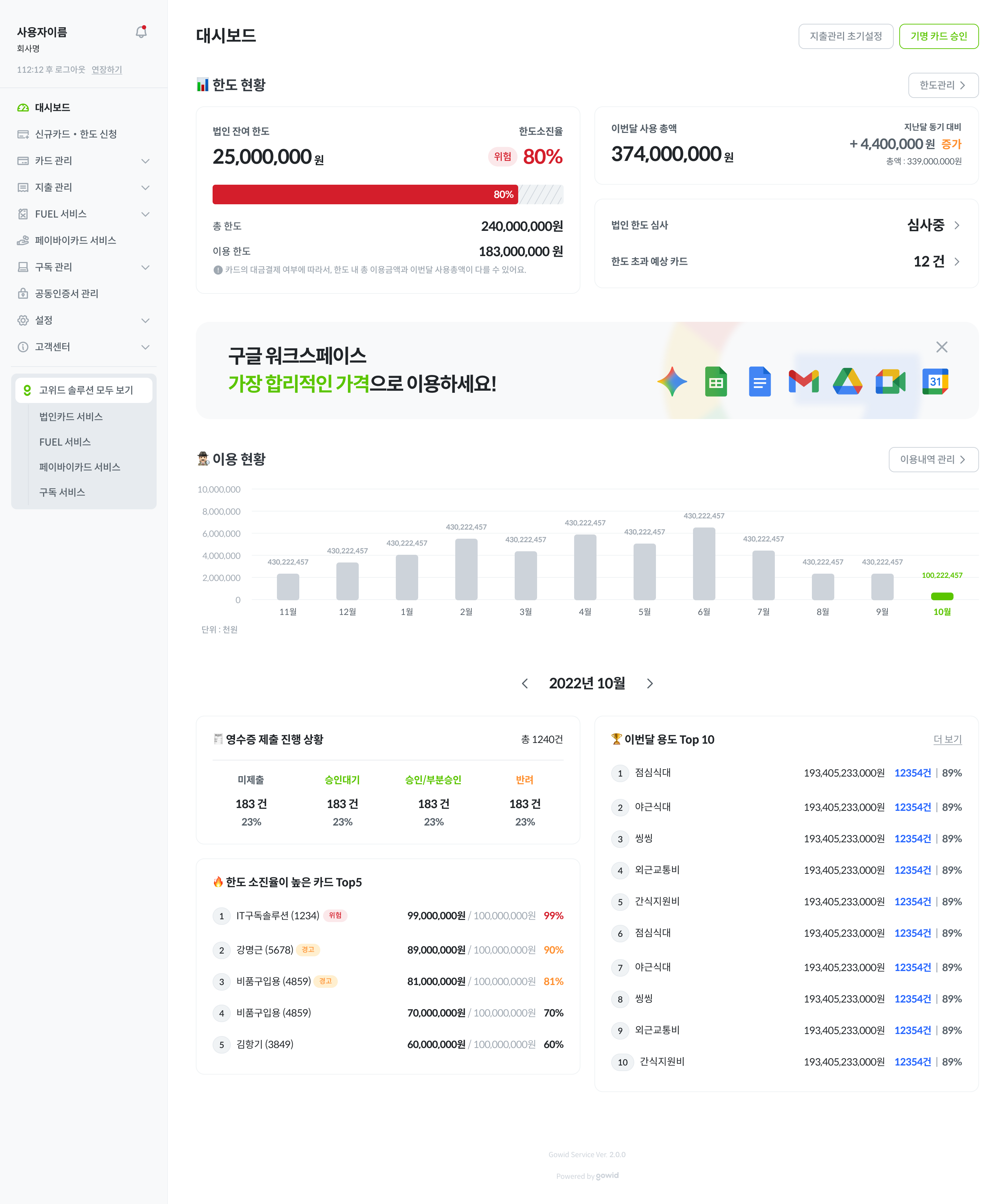This screenshot has width=1007, height=1204.
Task: Click the 기명 카드 승인 button
Action: click(938, 36)
